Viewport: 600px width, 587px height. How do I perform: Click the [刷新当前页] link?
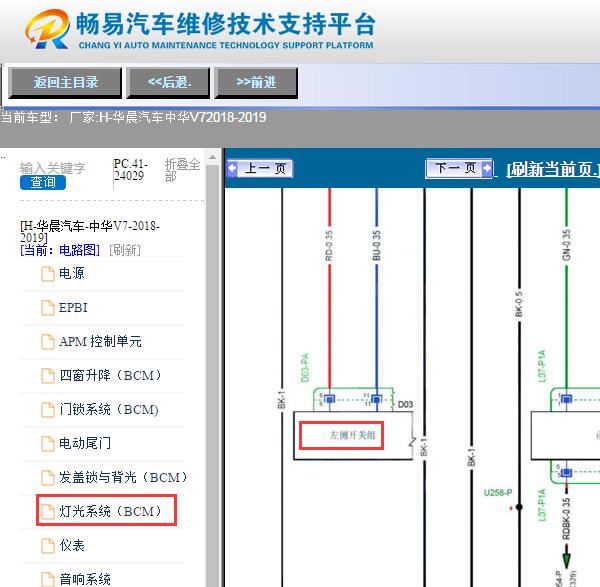553,169
